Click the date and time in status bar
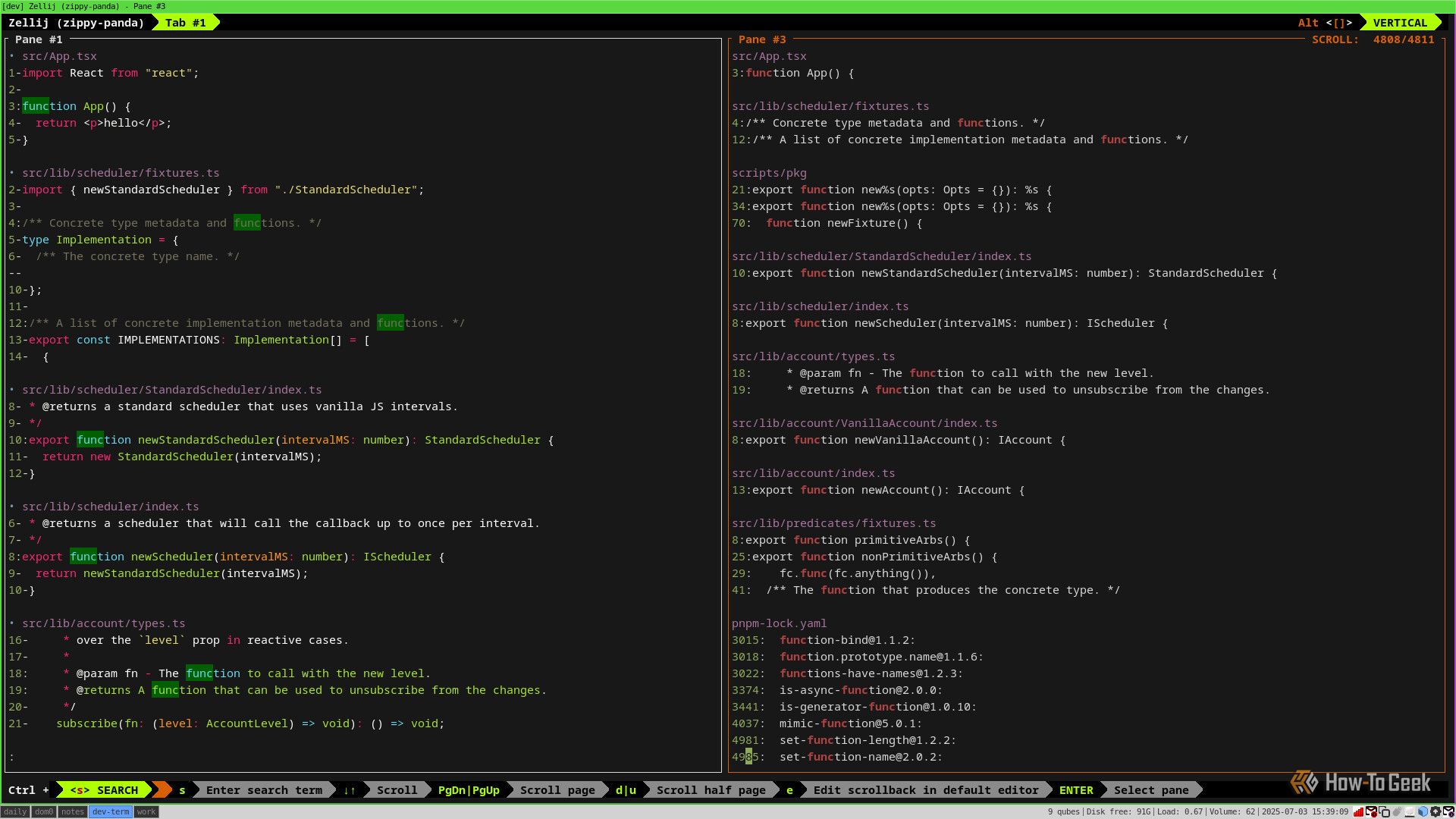The height and width of the screenshot is (819, 1456). tap(1305, 811)
